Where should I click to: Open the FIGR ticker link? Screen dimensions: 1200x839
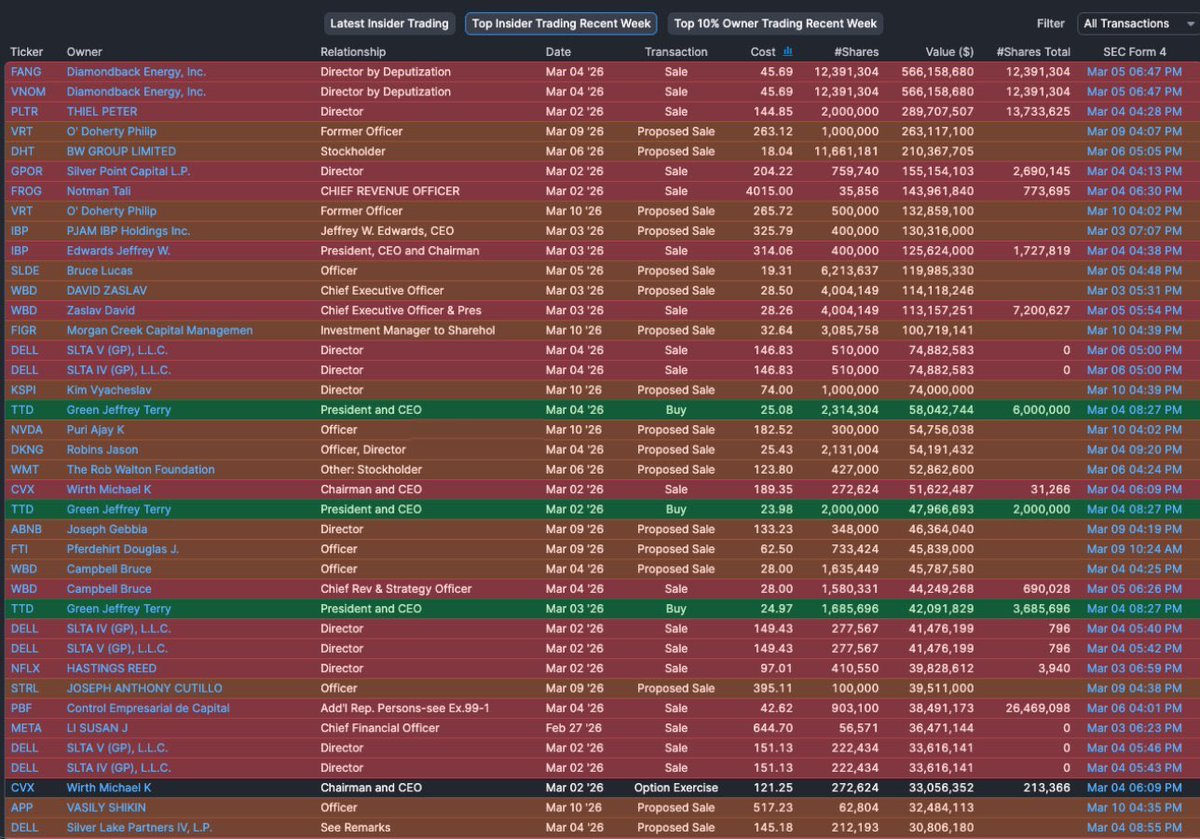pos(24,330)
